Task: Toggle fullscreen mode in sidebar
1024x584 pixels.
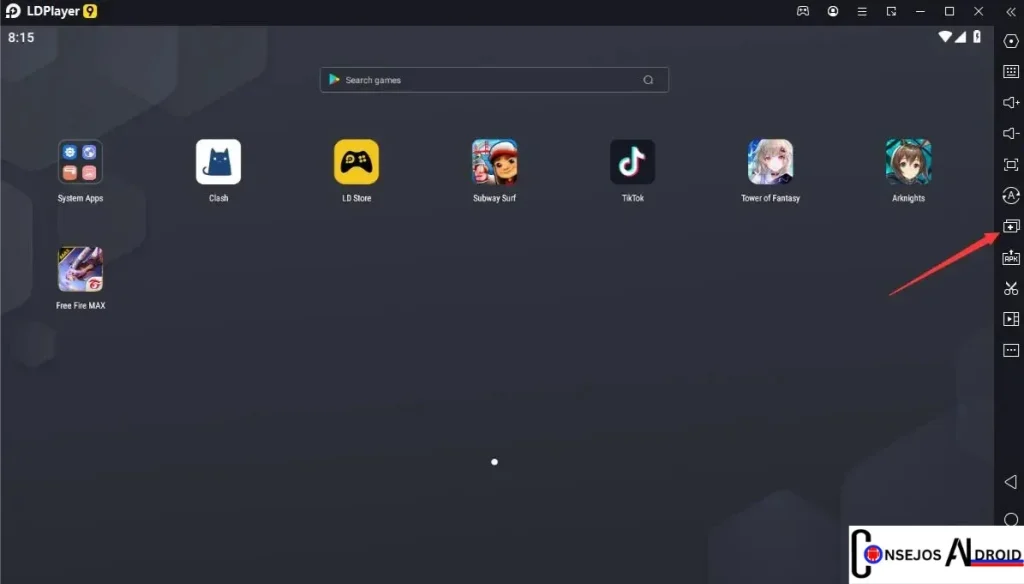Action: click(1010, 165)
